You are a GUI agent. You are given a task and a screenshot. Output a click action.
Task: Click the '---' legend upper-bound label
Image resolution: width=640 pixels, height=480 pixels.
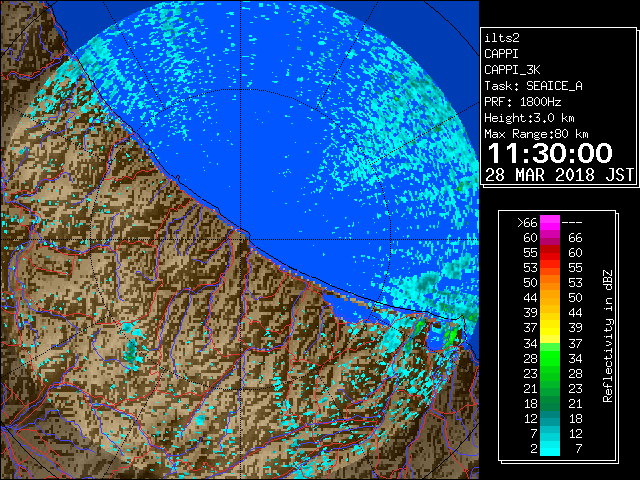point(572,223)
